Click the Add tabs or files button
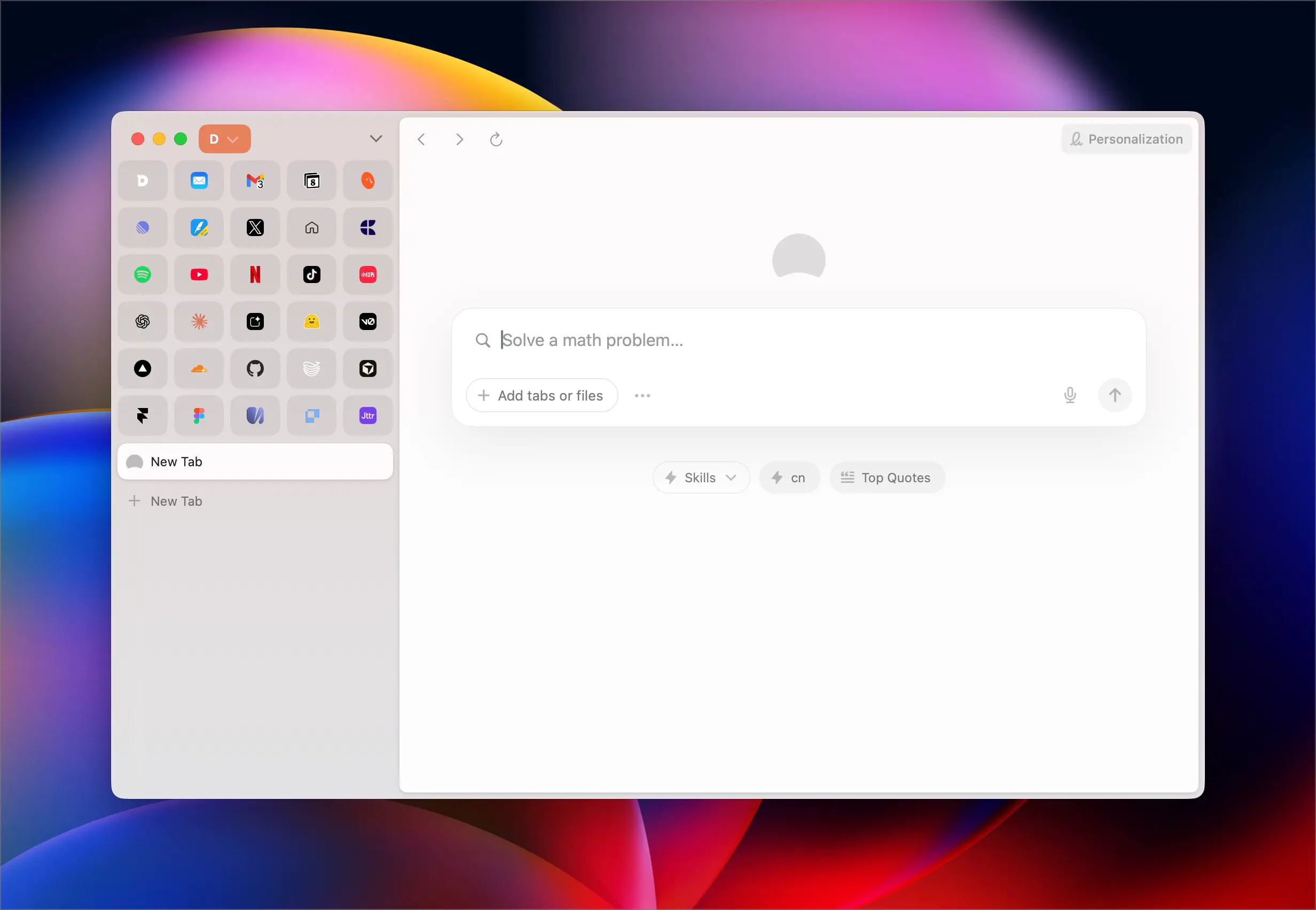This screenshot has height=910, width=1316. click(542, 395)
